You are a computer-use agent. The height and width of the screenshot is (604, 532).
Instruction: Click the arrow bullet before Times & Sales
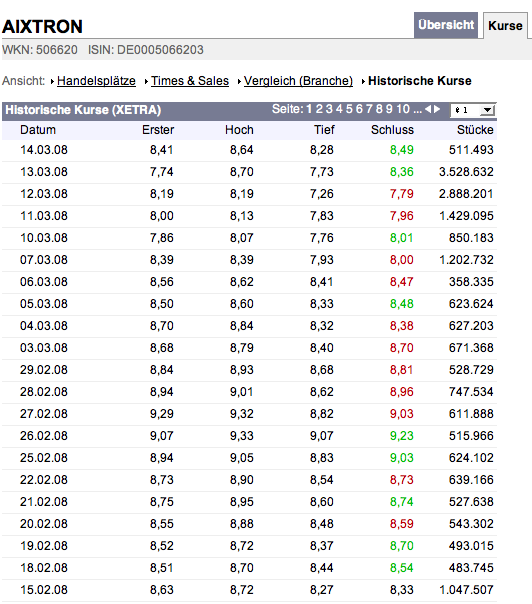(146, 82)
